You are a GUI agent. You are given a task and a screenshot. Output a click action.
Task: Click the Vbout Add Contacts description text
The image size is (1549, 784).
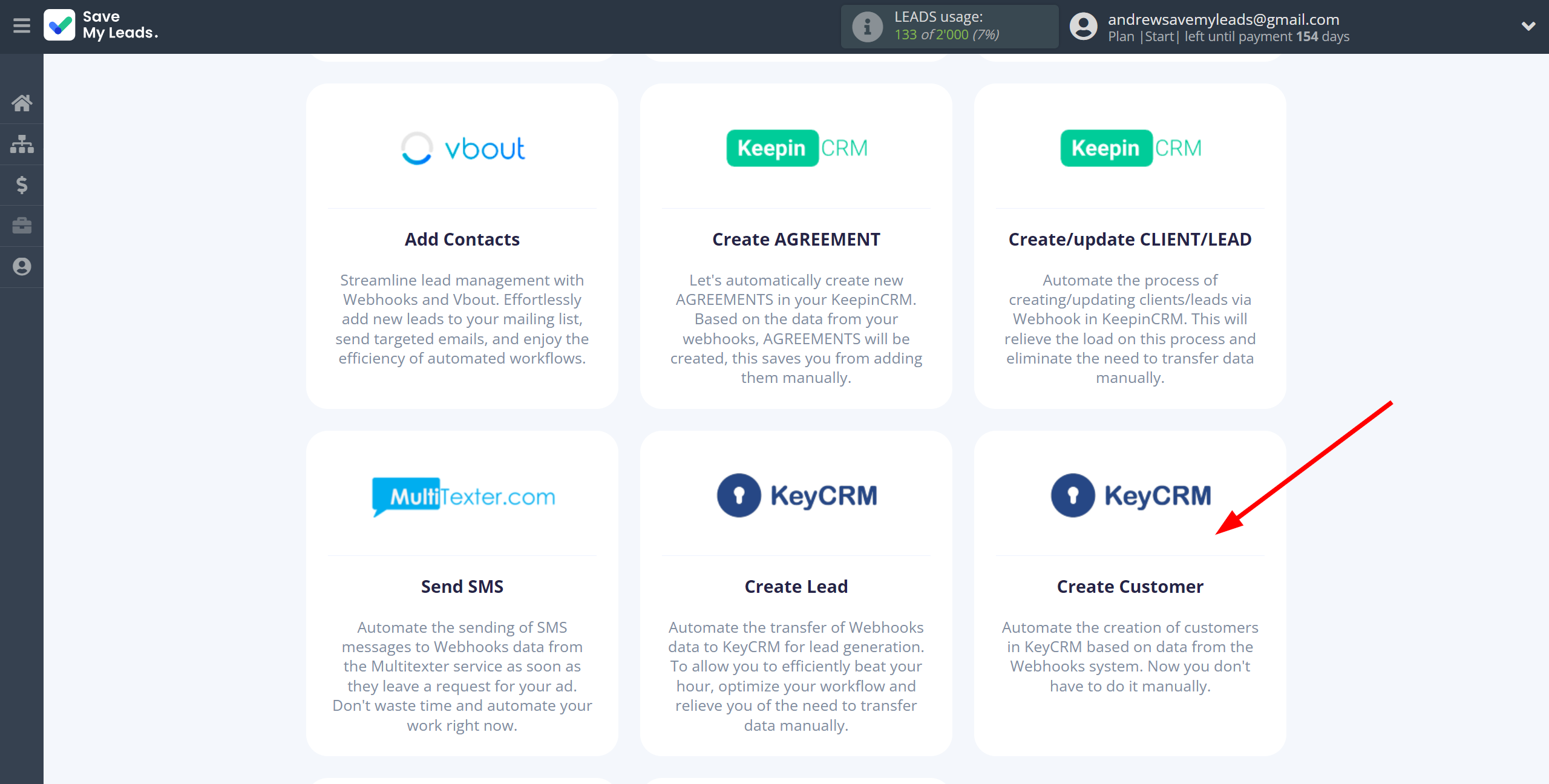(462, 319)
